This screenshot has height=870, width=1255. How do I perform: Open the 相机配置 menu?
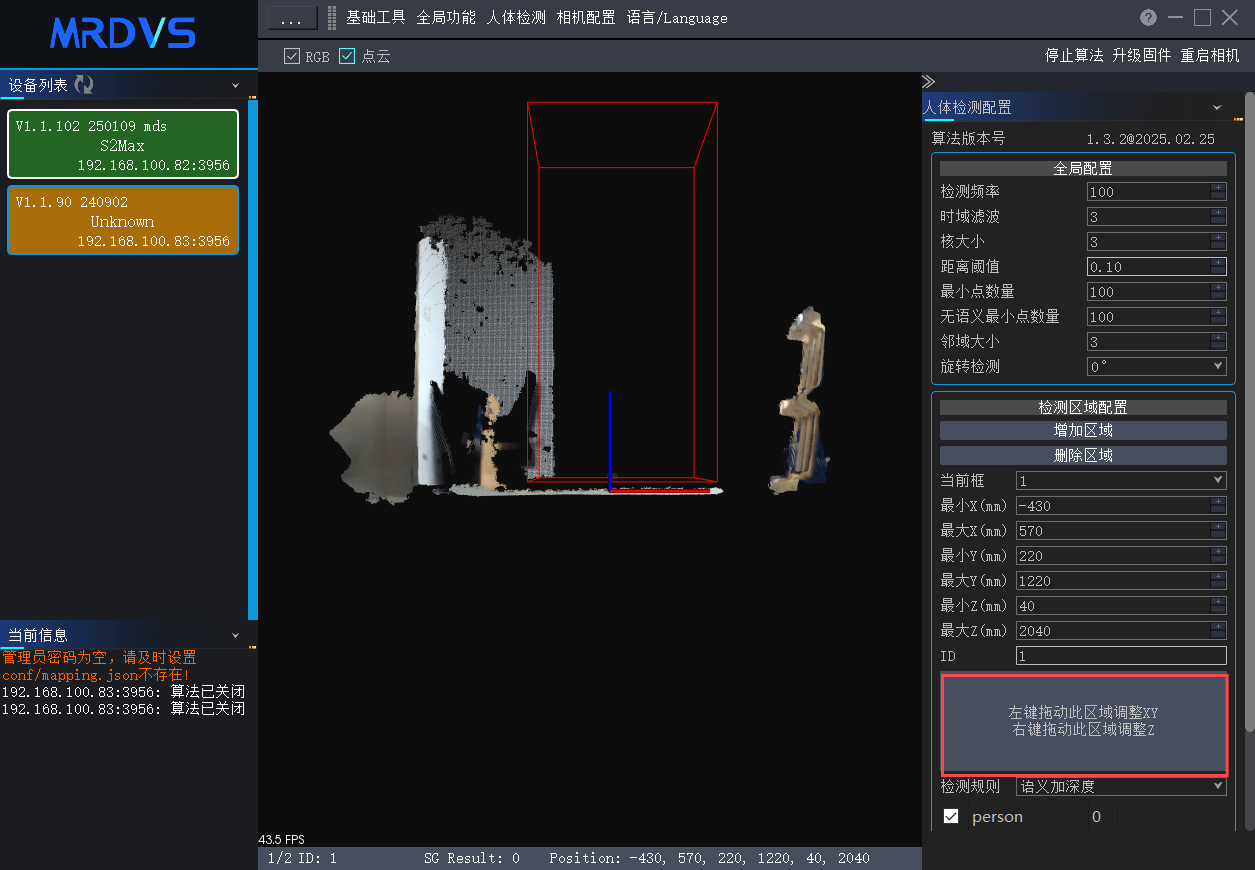pos(586,18)
